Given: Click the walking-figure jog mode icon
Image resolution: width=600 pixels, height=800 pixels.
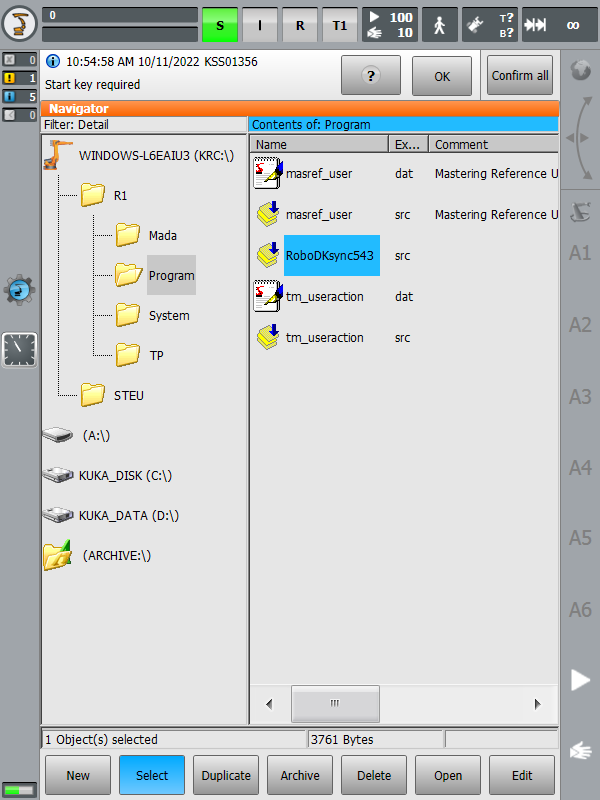Looking at the screenshot, I should [440, 24].
